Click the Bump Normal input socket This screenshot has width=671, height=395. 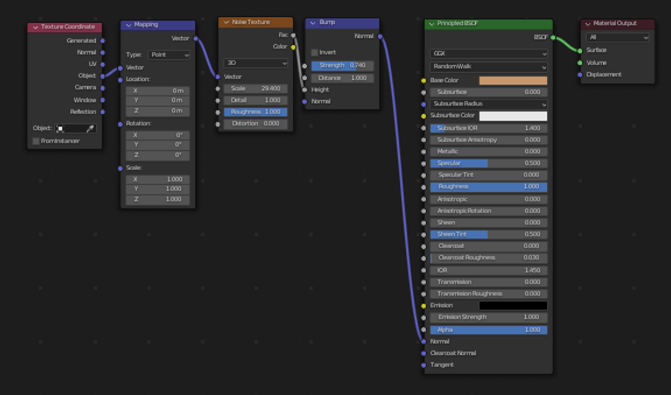pyautogui.click(x=304, y=101)
